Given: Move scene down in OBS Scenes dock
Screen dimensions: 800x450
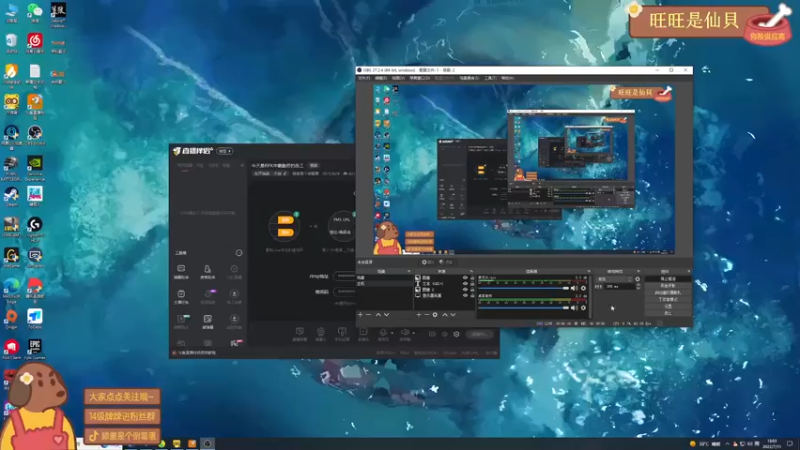Looking at the screenshot, I should pyautogui.click(x=387, y=315).
